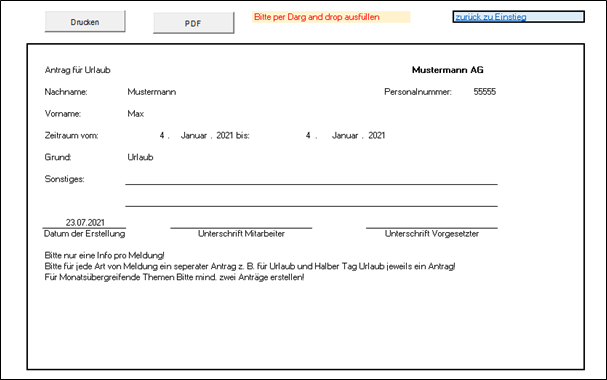The height and width of the screenshot is (380, 607).
Task: Click the 'Mustermann AG' company name
Action: 448,70
